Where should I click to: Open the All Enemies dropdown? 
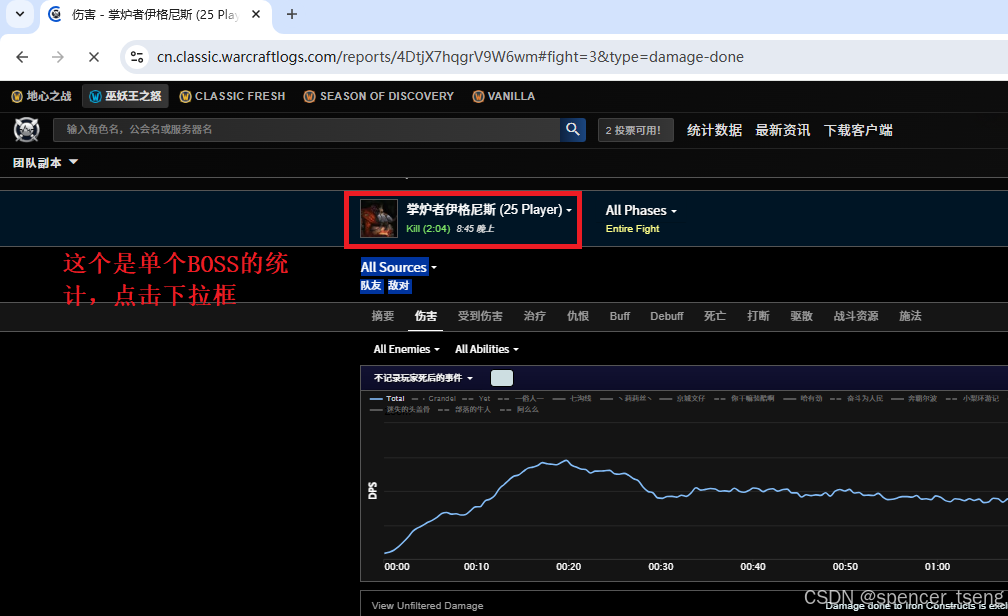406,349
